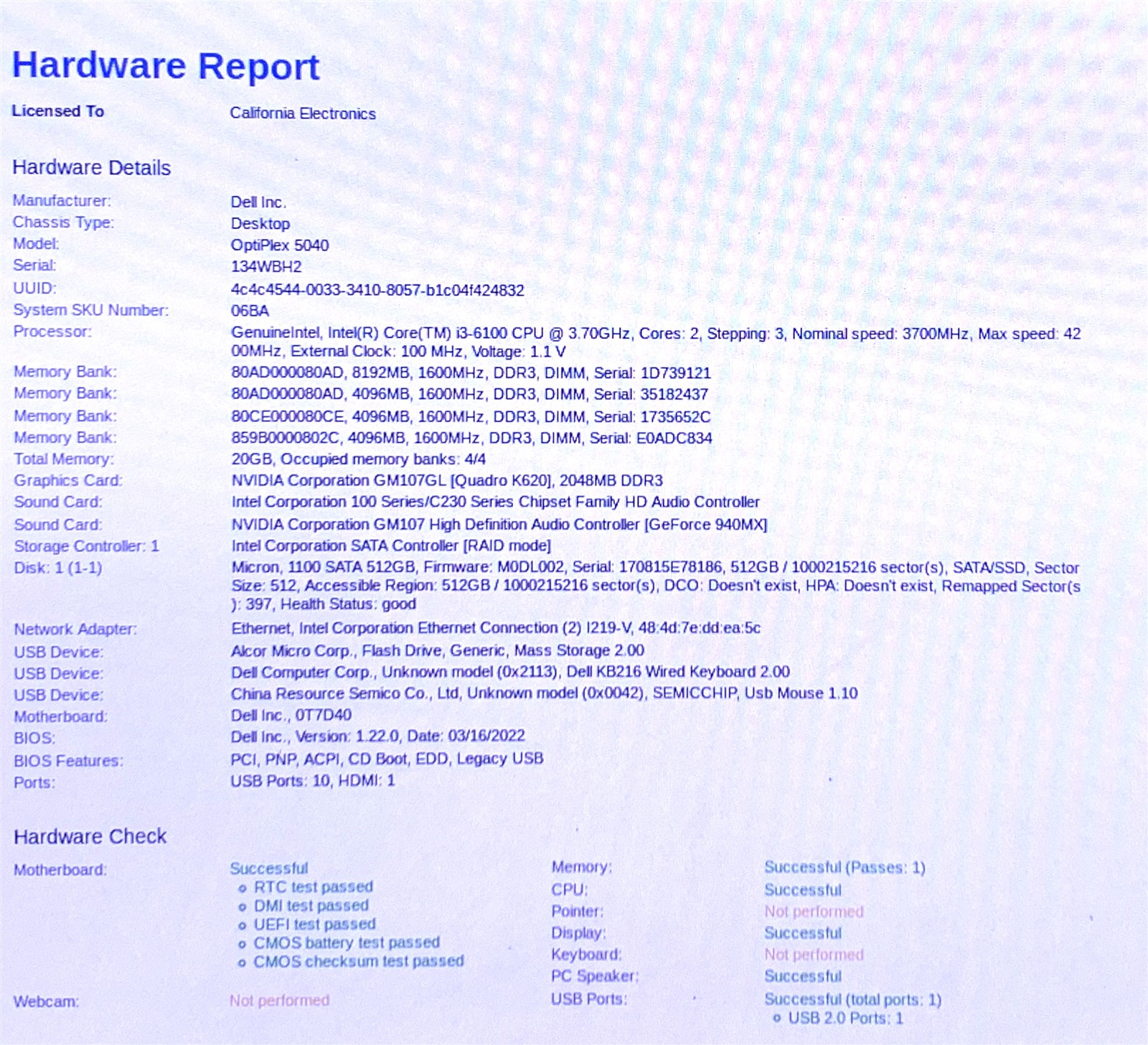
Task: Click the CMOS checksum test passed item
Action: click(x=359, y=961)
